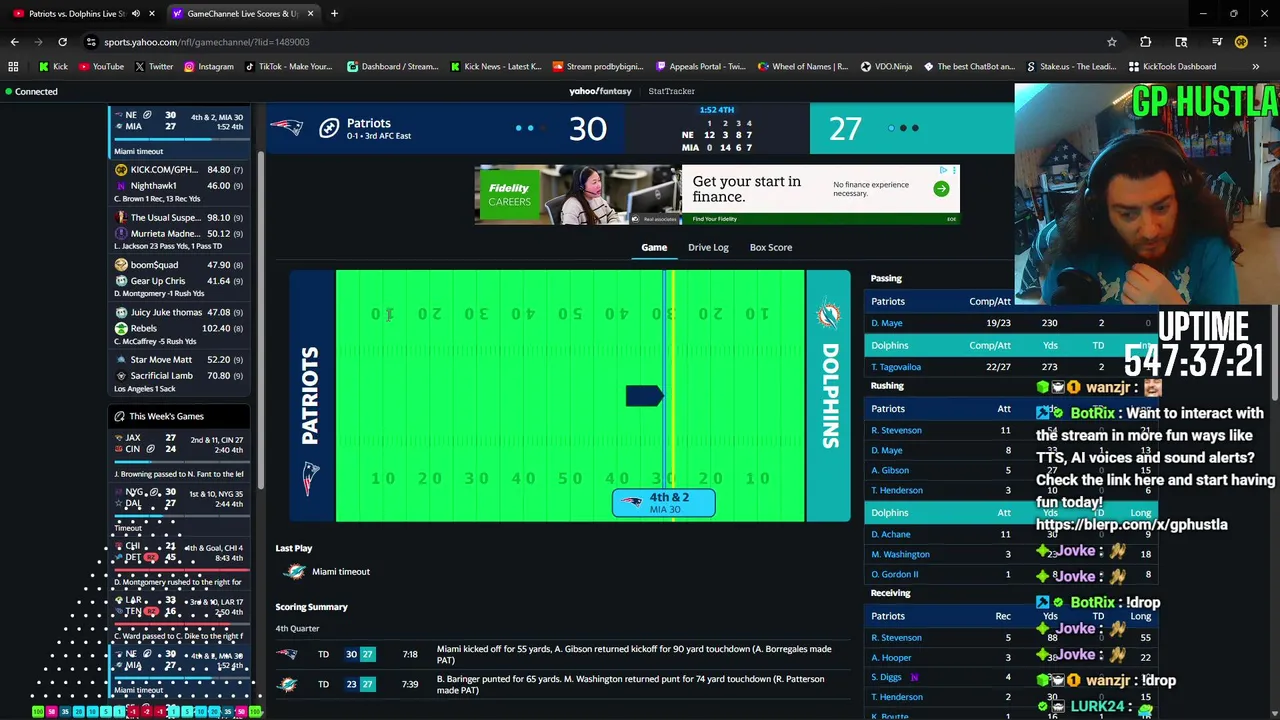Go back to the previous page
Viewport: 1280px width, 720px height.
coord(14,42)
